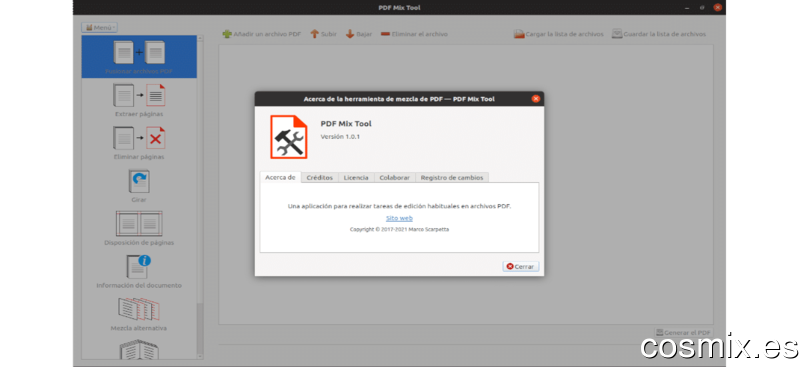Click Guardar la lista de archivos
800x367 pixels.
coord(659,34)
